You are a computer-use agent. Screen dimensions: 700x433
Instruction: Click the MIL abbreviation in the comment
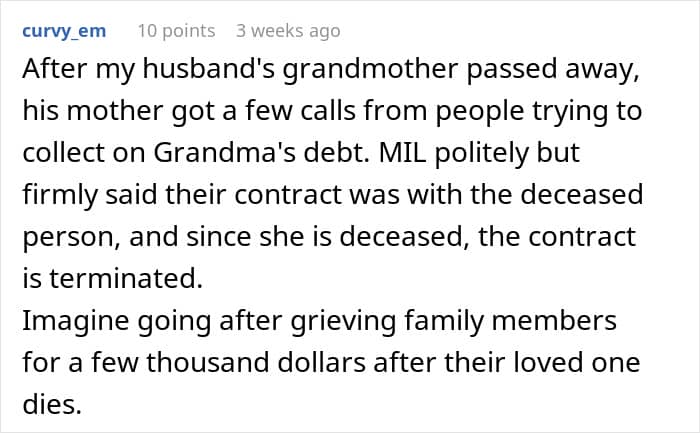(403, 152)
